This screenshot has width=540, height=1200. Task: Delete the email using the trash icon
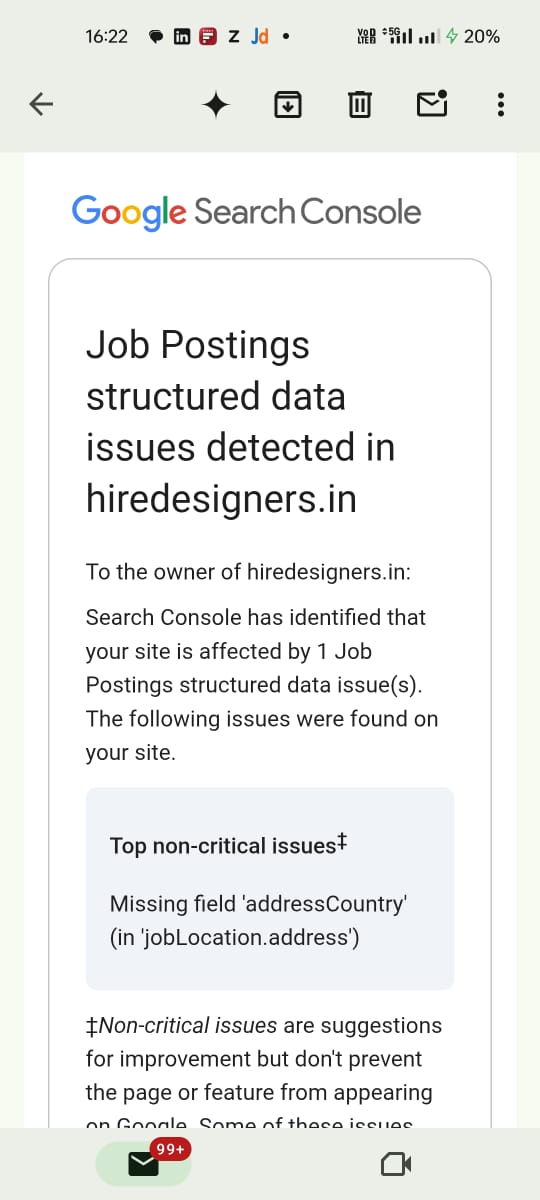click(360, 104)
